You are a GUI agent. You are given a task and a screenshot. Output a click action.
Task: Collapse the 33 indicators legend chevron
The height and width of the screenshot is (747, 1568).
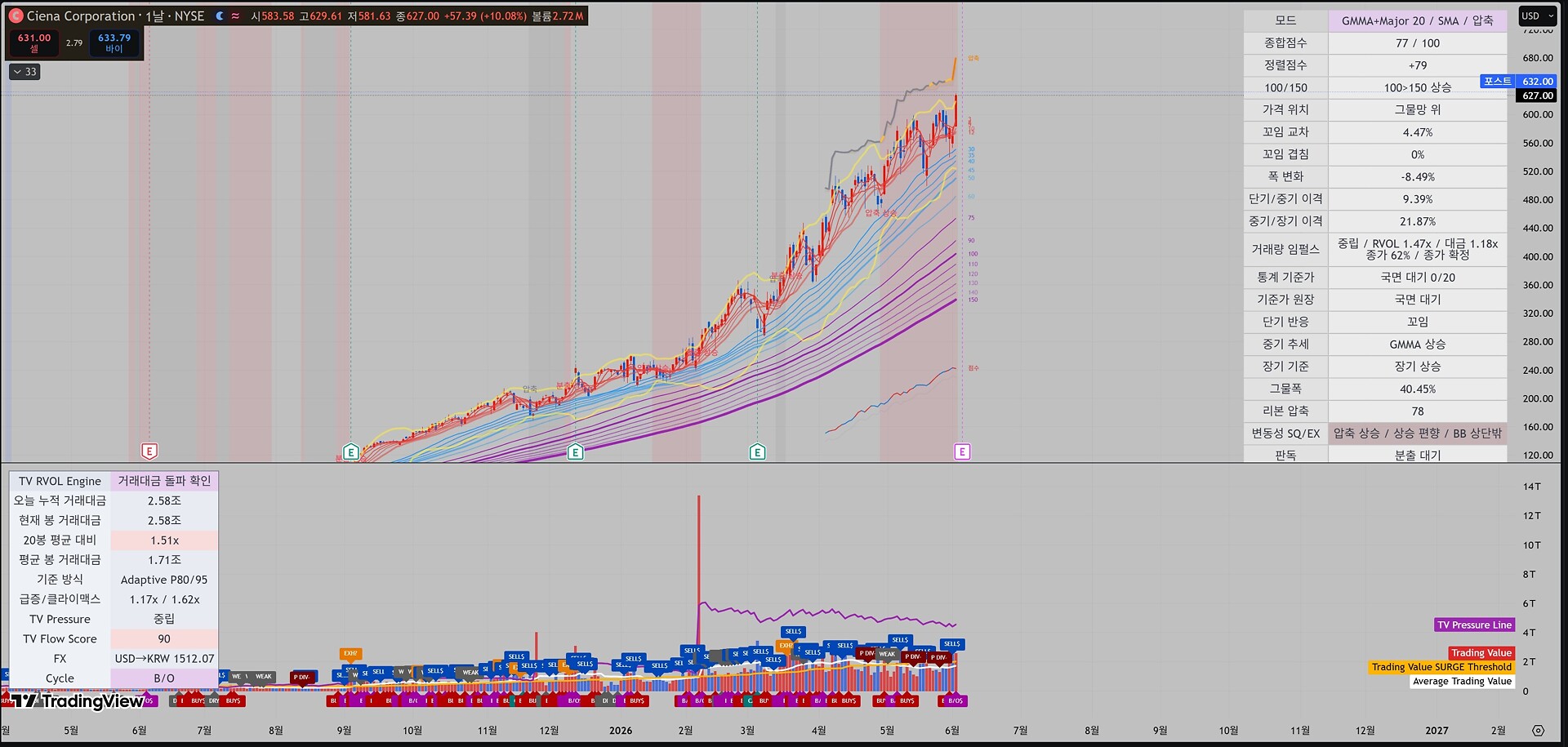pyautogui.click(x=25, y=72)
